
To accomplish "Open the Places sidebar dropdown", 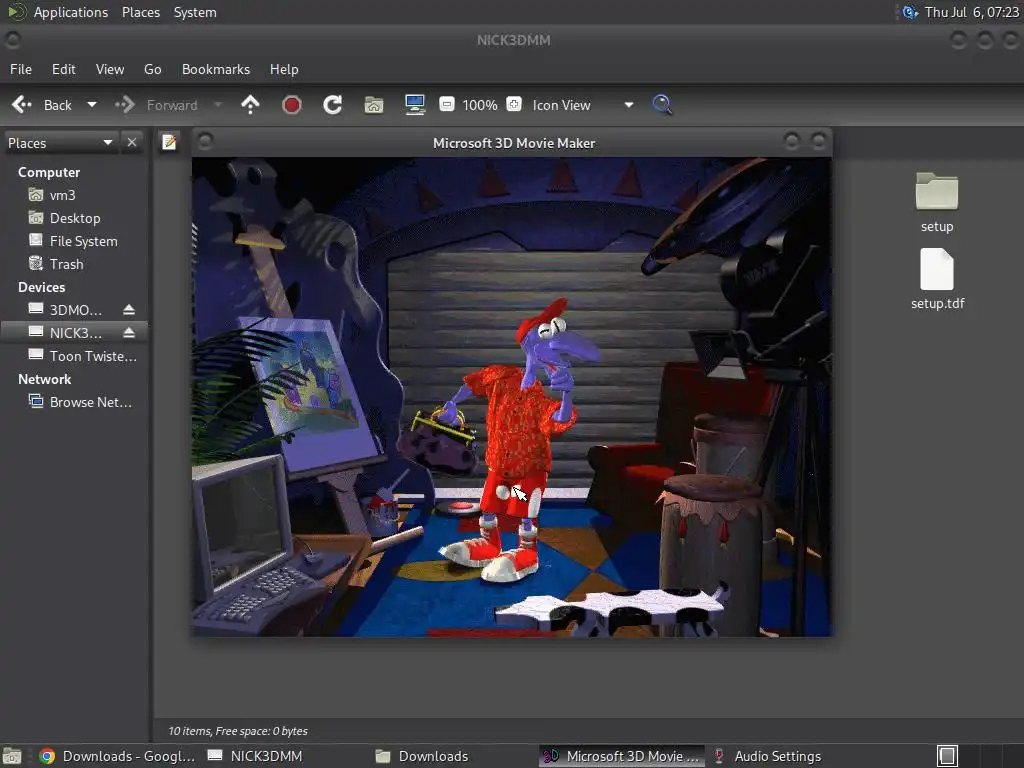I will (x=60, y=142).
